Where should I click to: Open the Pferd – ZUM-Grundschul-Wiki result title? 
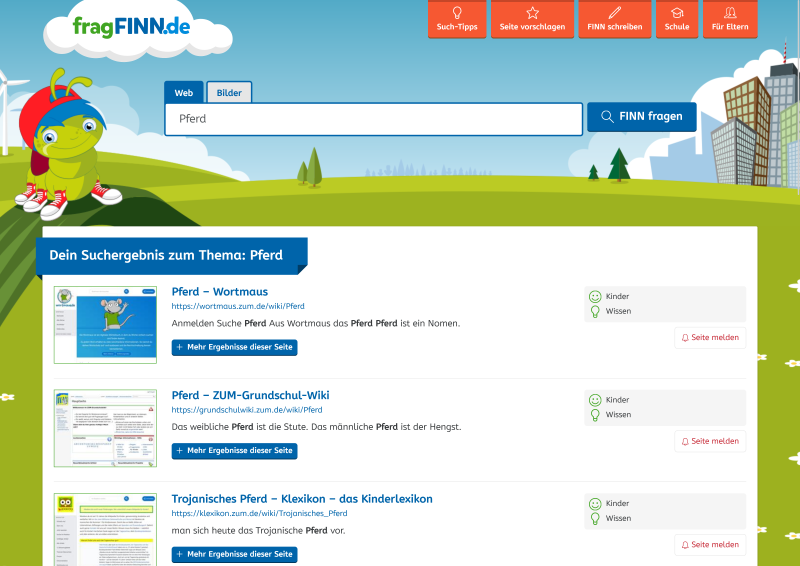pos(251,396)
